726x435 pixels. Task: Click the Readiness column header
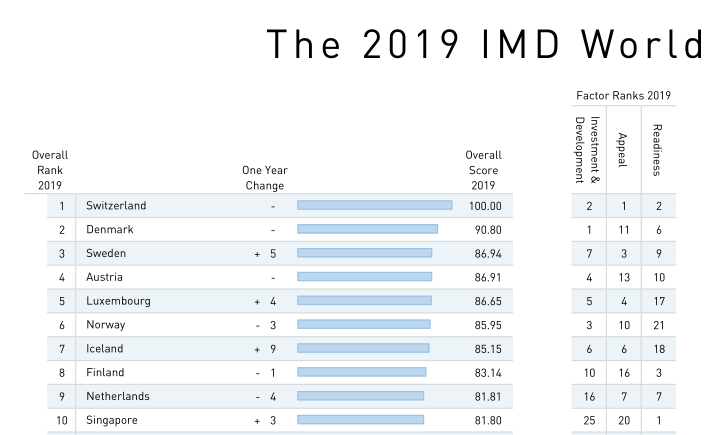657,149
